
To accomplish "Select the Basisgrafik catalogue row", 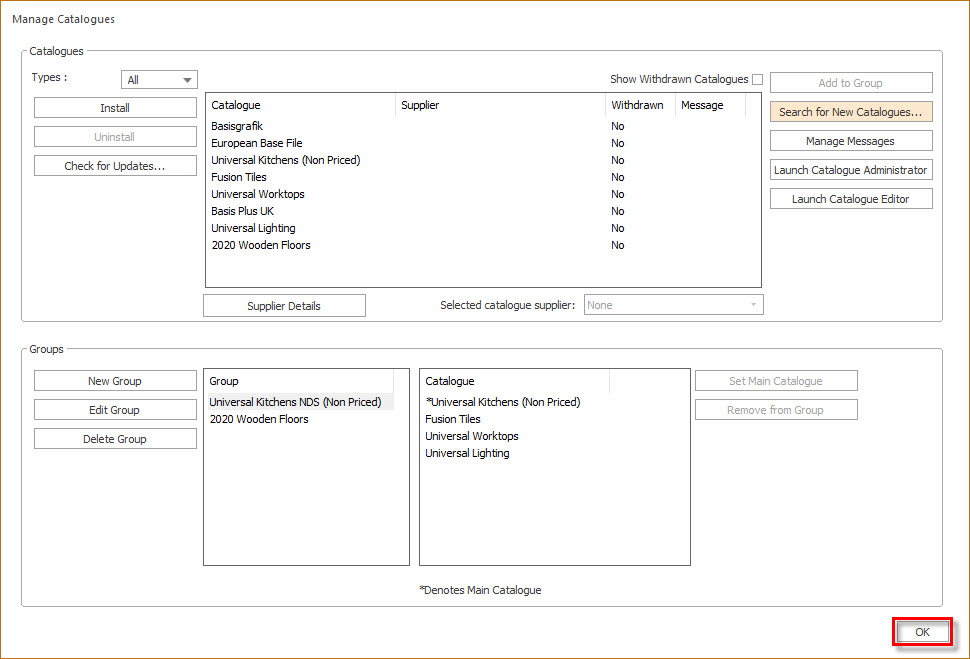I will click(240, 125).
